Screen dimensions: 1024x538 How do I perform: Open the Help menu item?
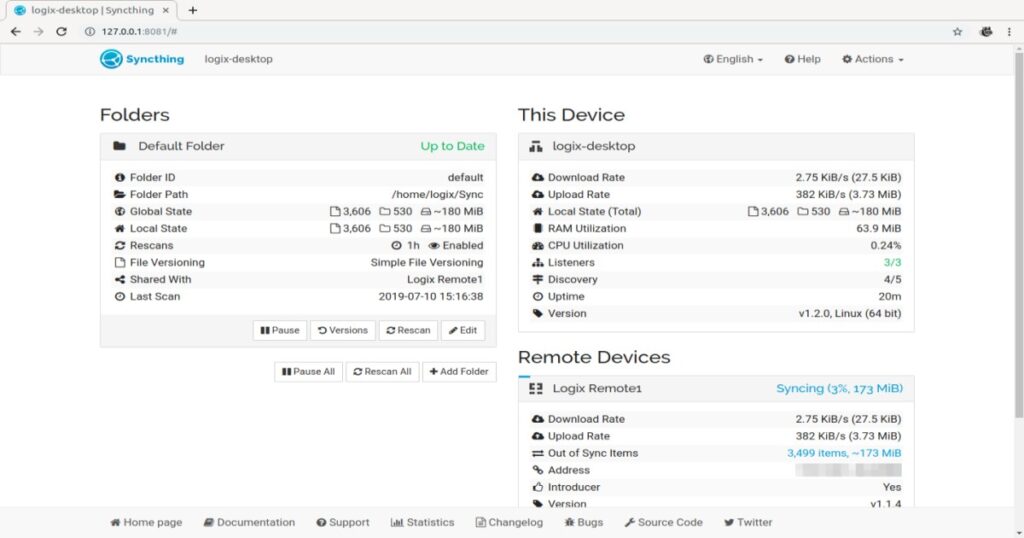coord(802,59)
